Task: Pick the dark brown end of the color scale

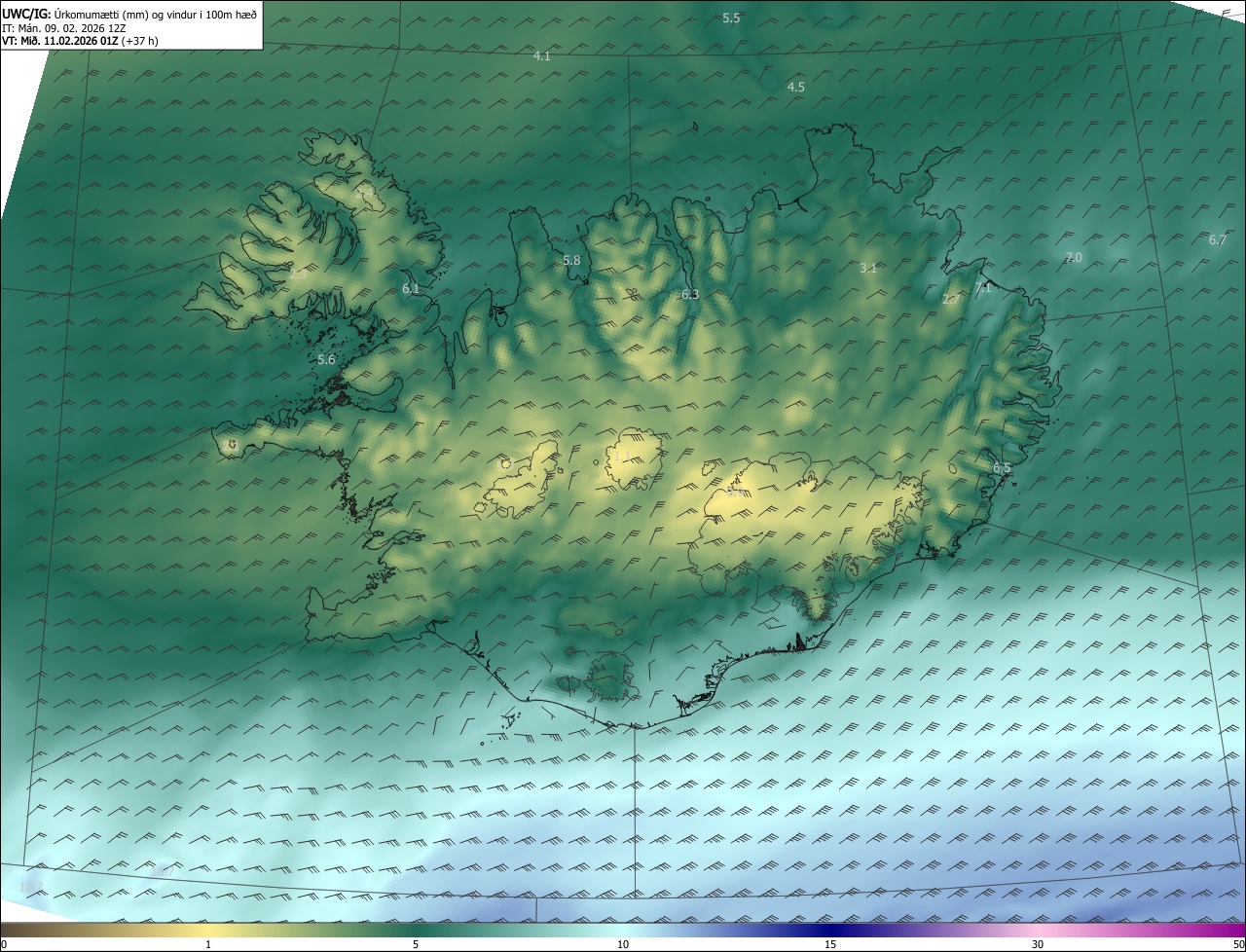Action: (10, 930)
